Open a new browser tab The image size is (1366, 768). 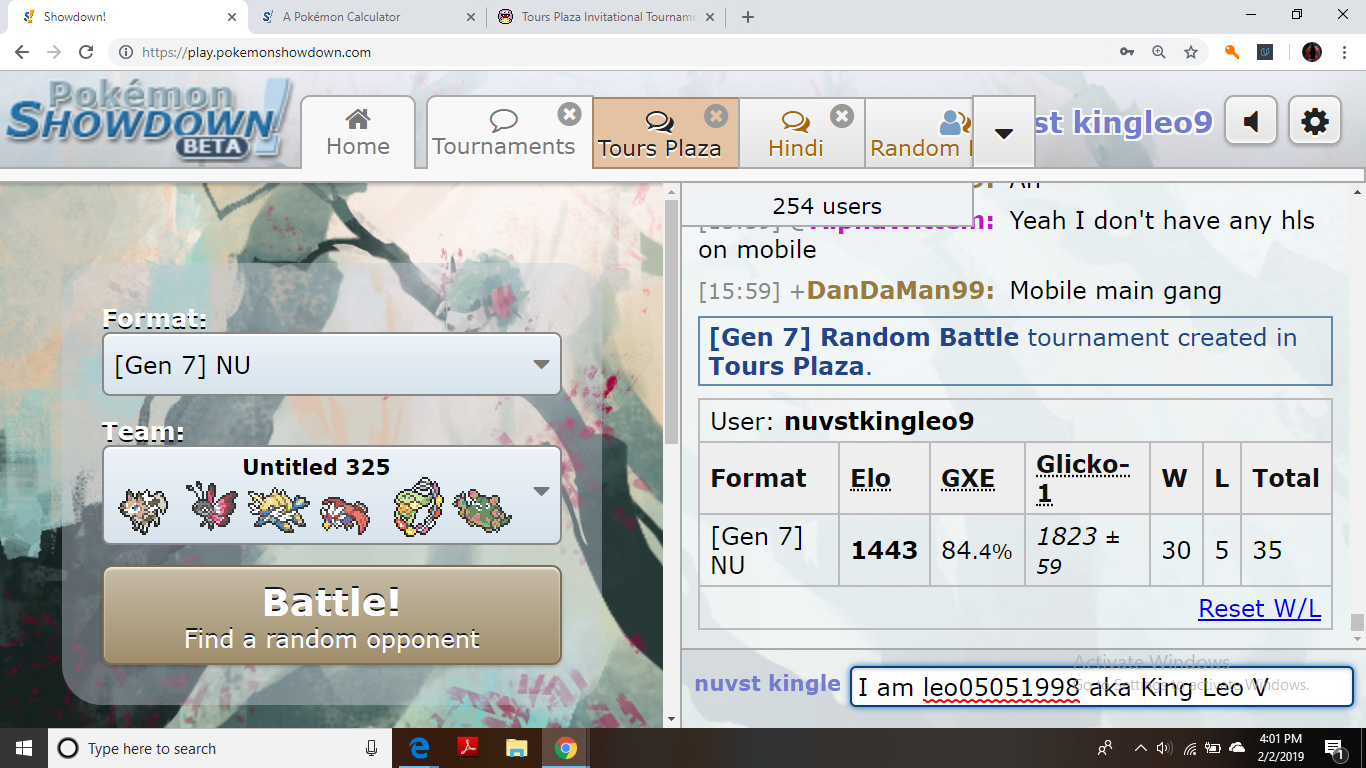coord(748,17)
